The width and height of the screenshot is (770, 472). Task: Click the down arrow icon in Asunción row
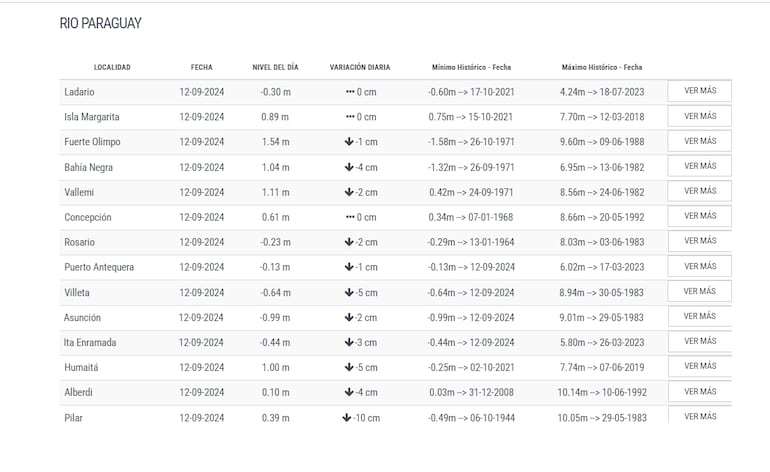click(x=349, y=317)
